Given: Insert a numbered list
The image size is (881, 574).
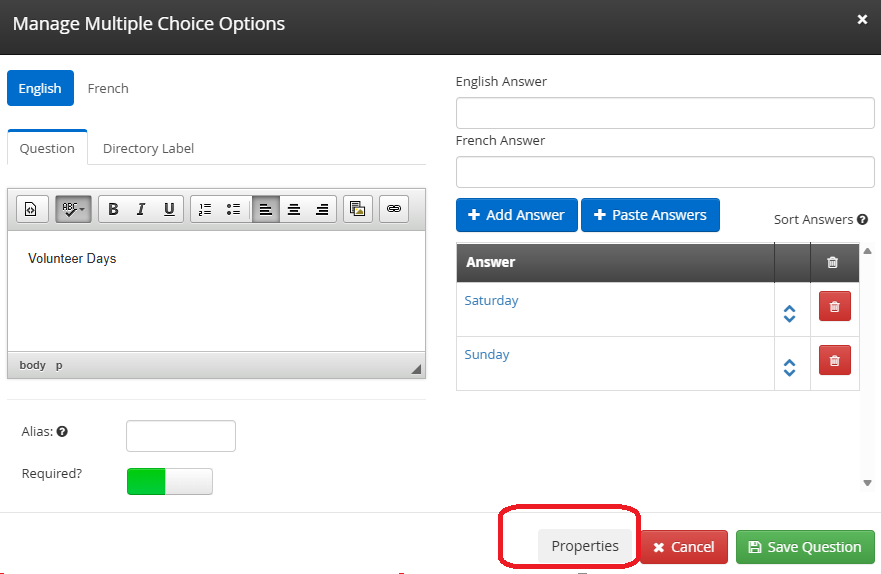Looking at the screenshot, I should click(205, 209).
